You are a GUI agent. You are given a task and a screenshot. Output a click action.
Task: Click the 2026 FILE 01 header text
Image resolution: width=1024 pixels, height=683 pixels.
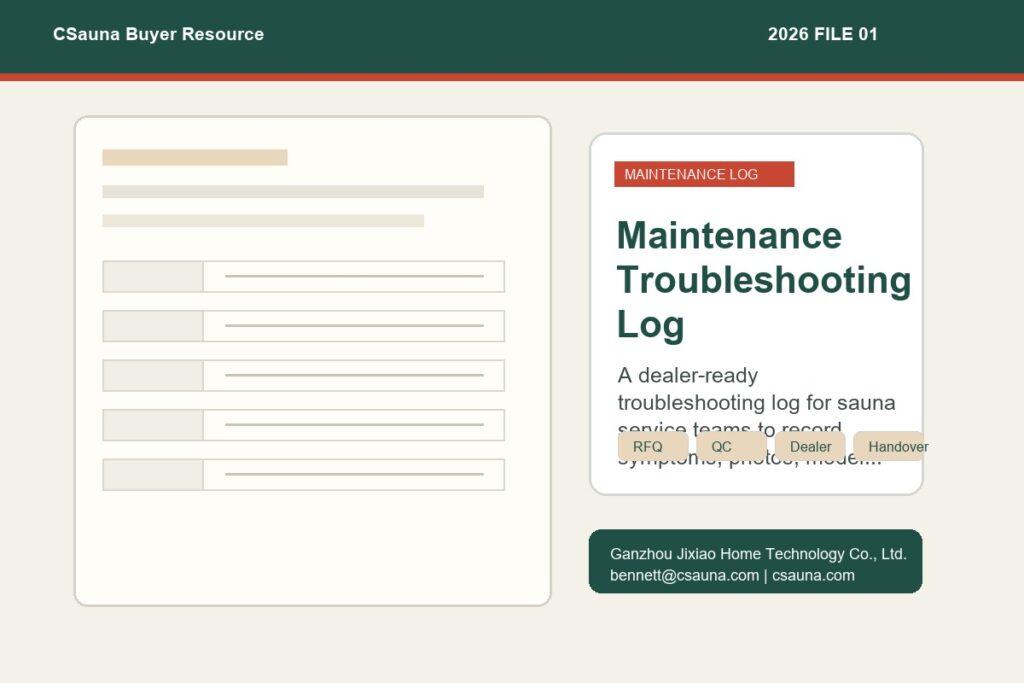(822, 34)
